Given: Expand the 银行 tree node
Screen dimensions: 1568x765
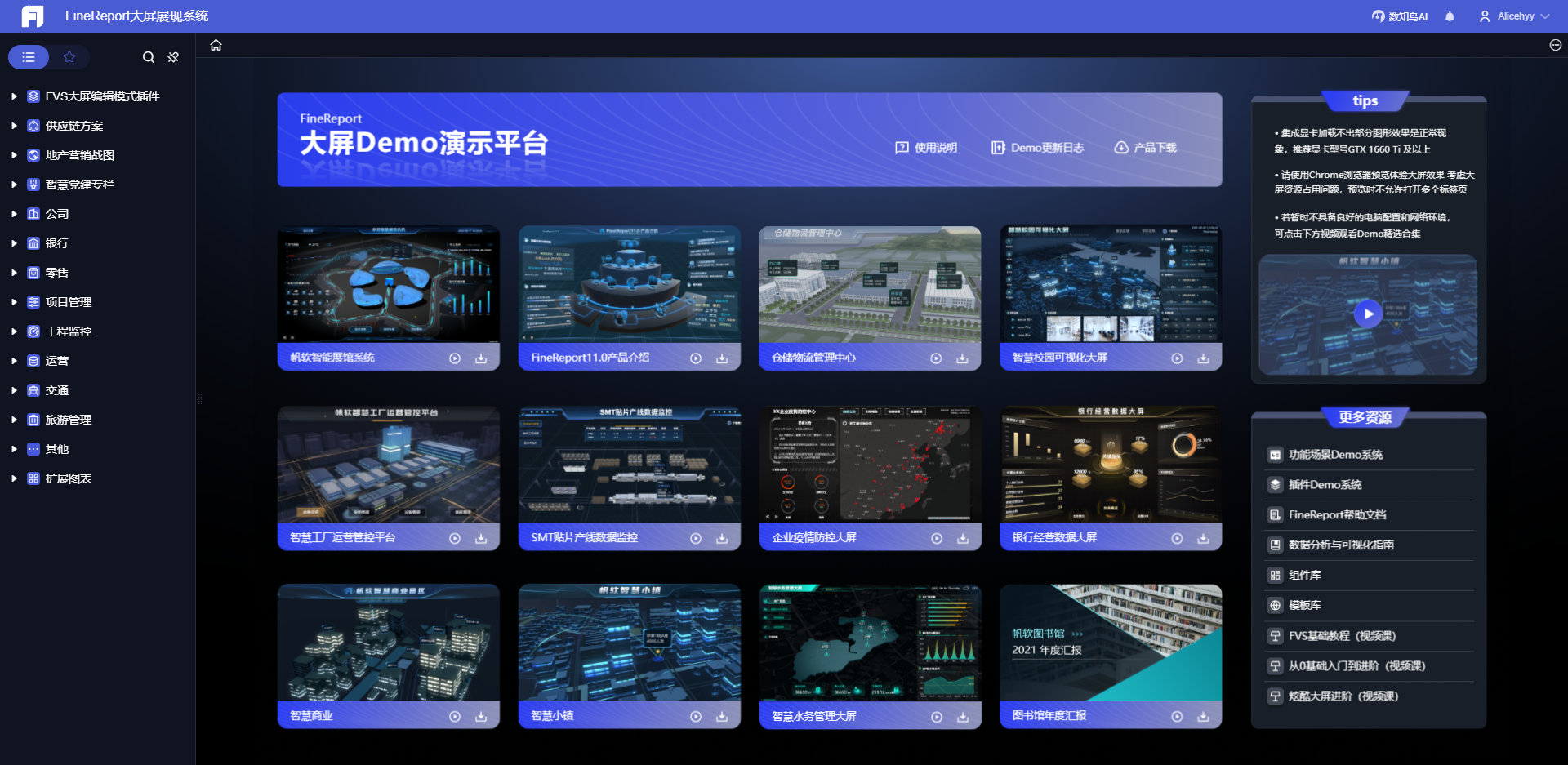Looking at the screenshot, I should (x=14, y=243).
